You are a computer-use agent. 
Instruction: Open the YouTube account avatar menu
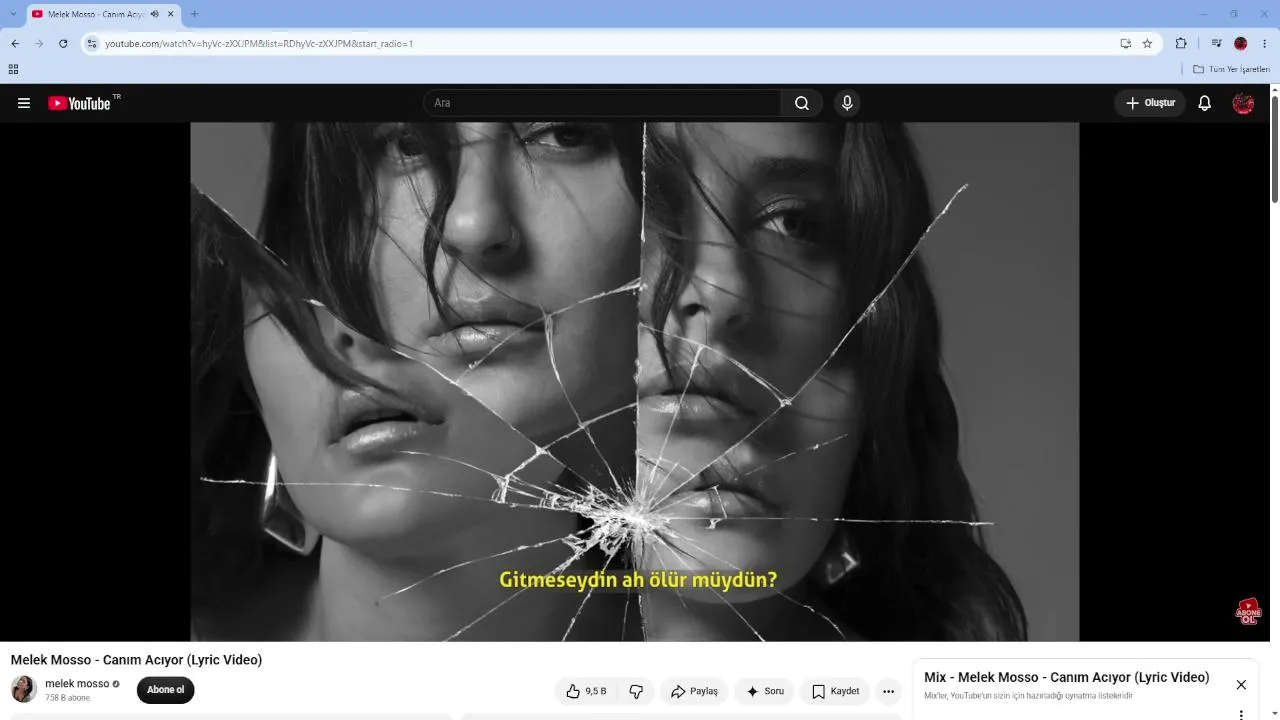1243,103
